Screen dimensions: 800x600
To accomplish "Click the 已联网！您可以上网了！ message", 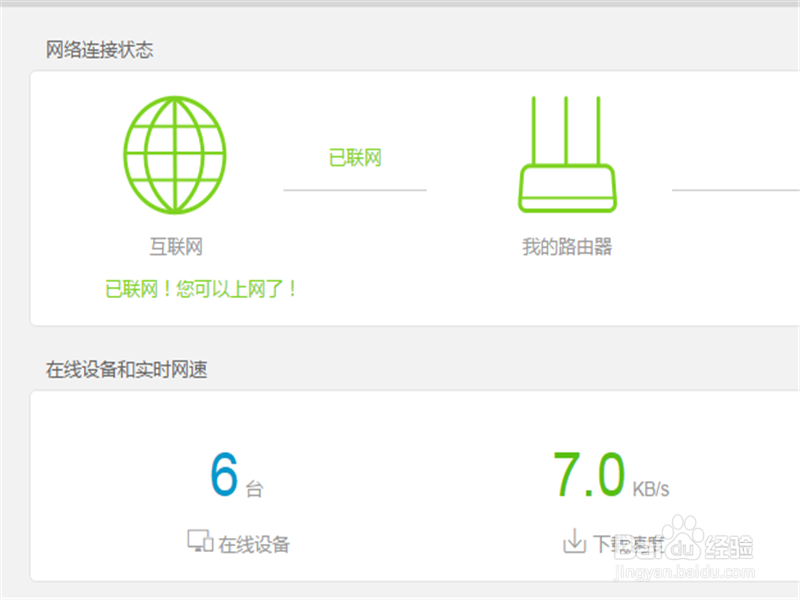I will point(201,289).
